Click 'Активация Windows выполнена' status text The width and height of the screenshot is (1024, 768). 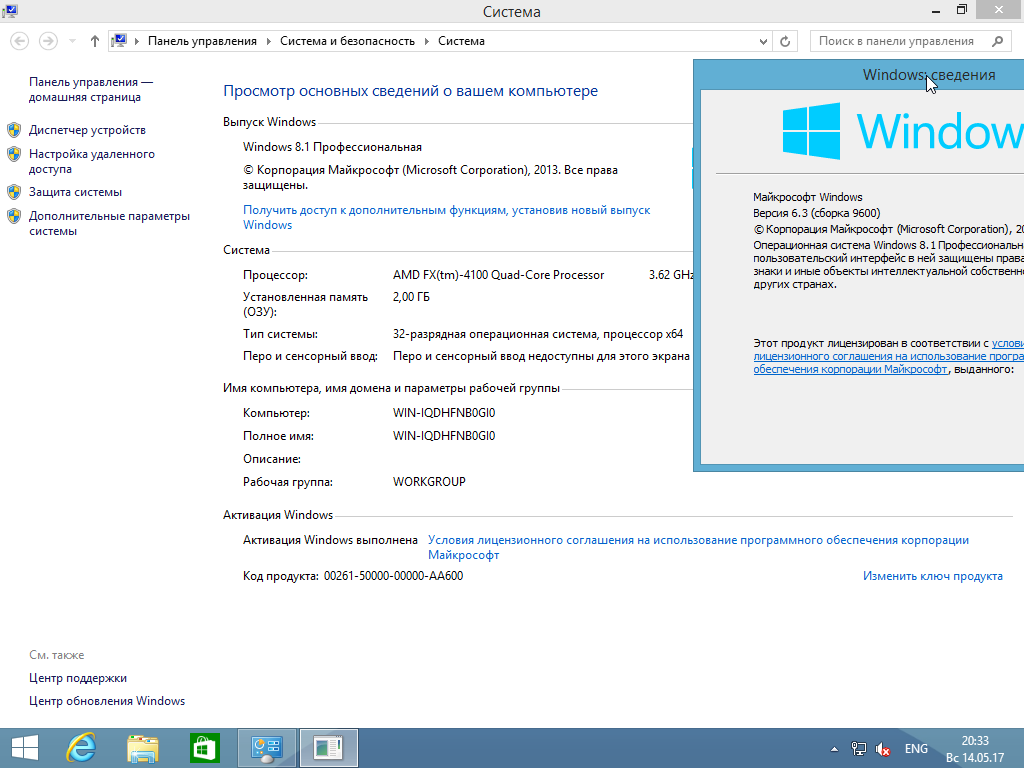330,540
